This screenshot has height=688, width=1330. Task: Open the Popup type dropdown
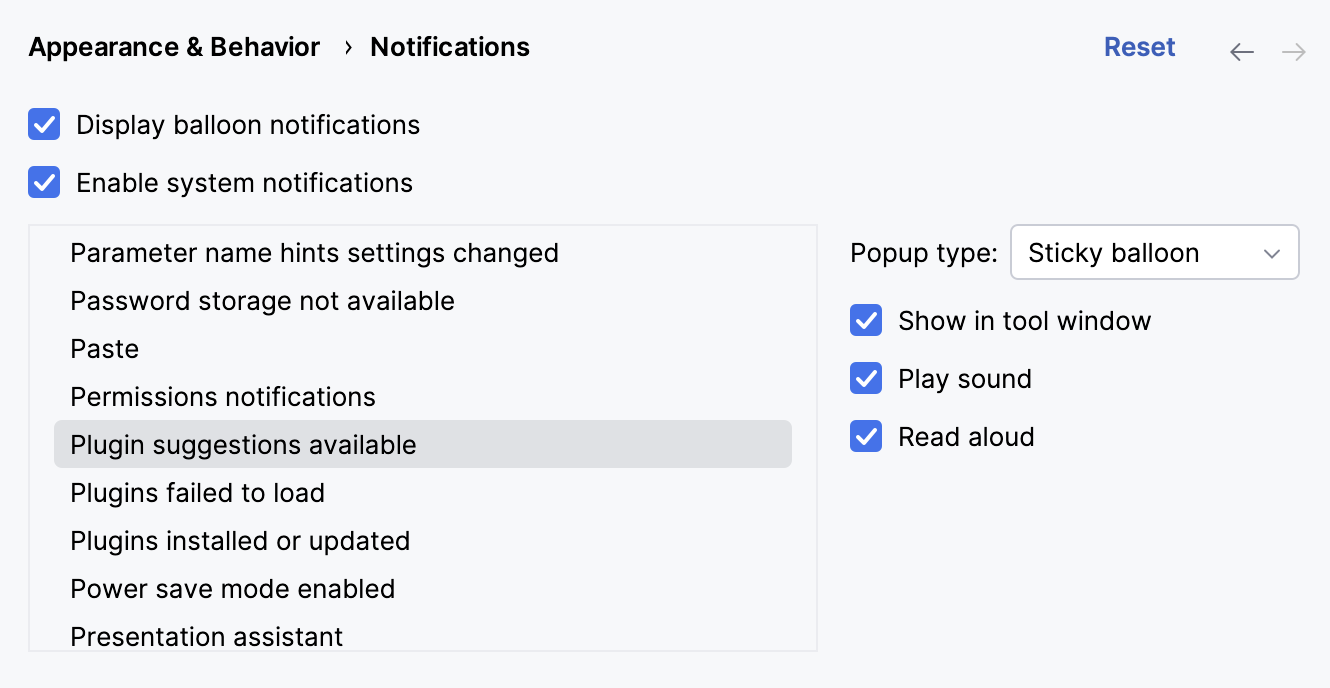point(1155,252)
